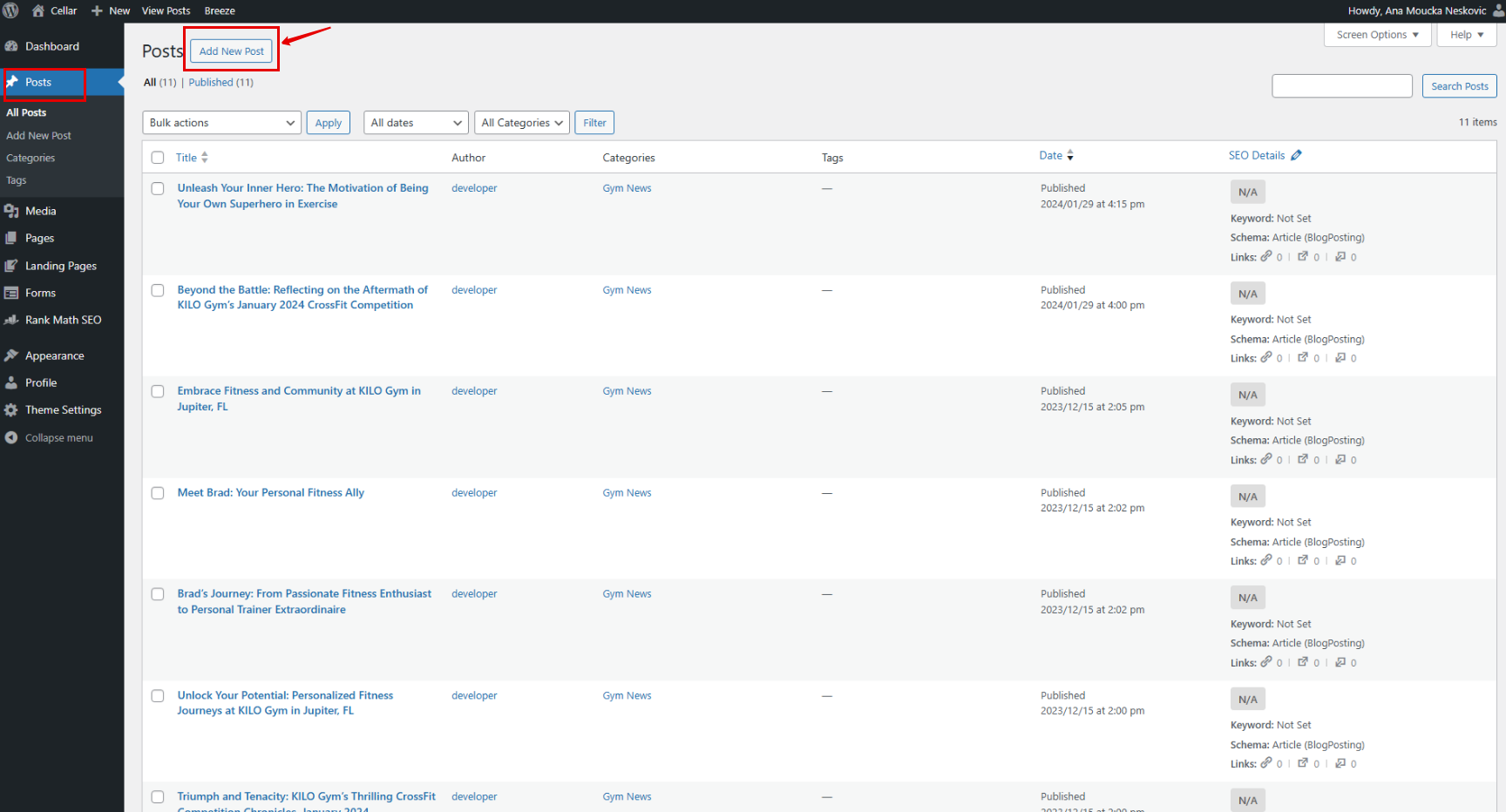Viewport: 1506px width, 812px height.
Task: Check the Meet Brad post checkbox
Action: tap(158, 493)
